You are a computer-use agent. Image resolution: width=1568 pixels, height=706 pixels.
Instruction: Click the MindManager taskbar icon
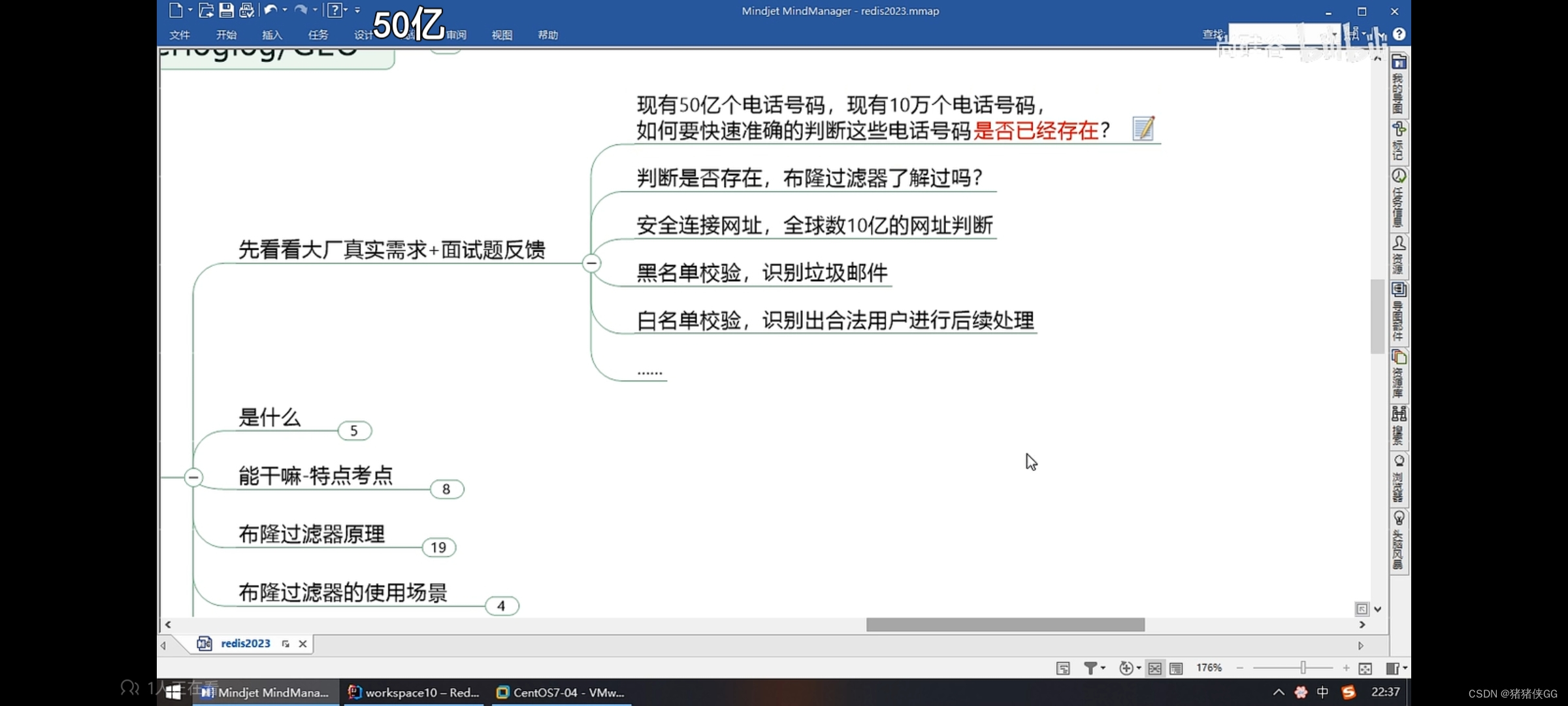[265, 692]
